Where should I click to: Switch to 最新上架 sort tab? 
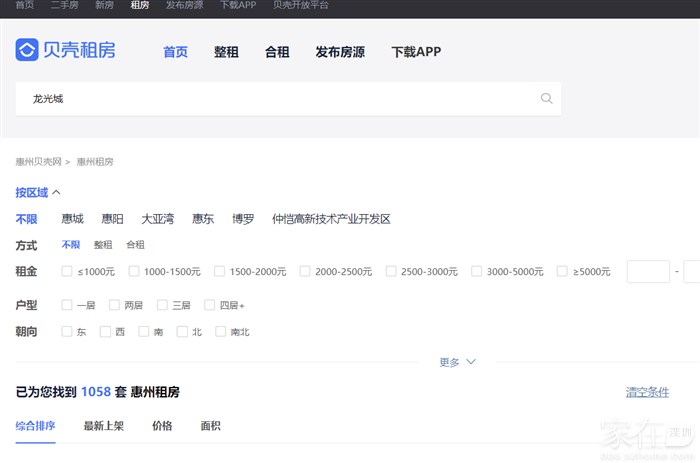point(104,426)
